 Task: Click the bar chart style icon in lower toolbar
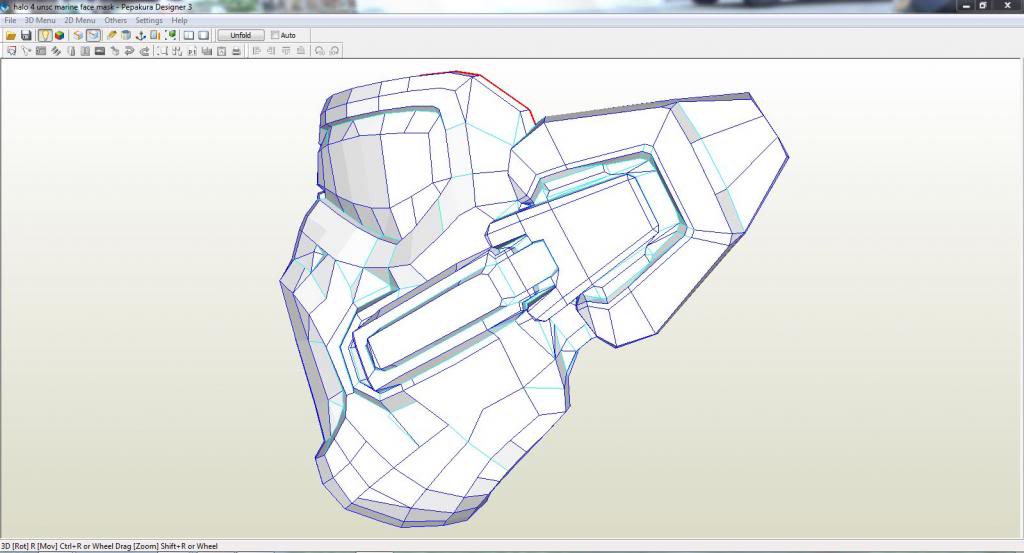click(x=207, y=51)
